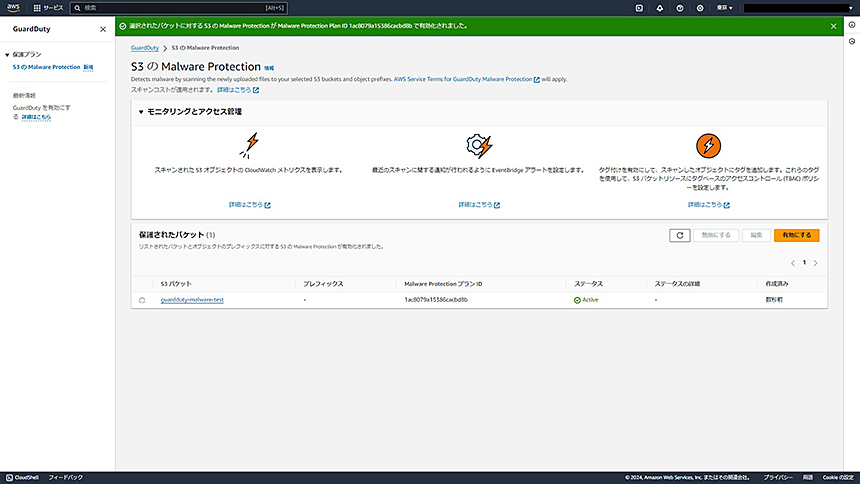The width and height of the screenshot is (860, 484).
Task: Click the success check icon in banner
Action: coord(123,26)
